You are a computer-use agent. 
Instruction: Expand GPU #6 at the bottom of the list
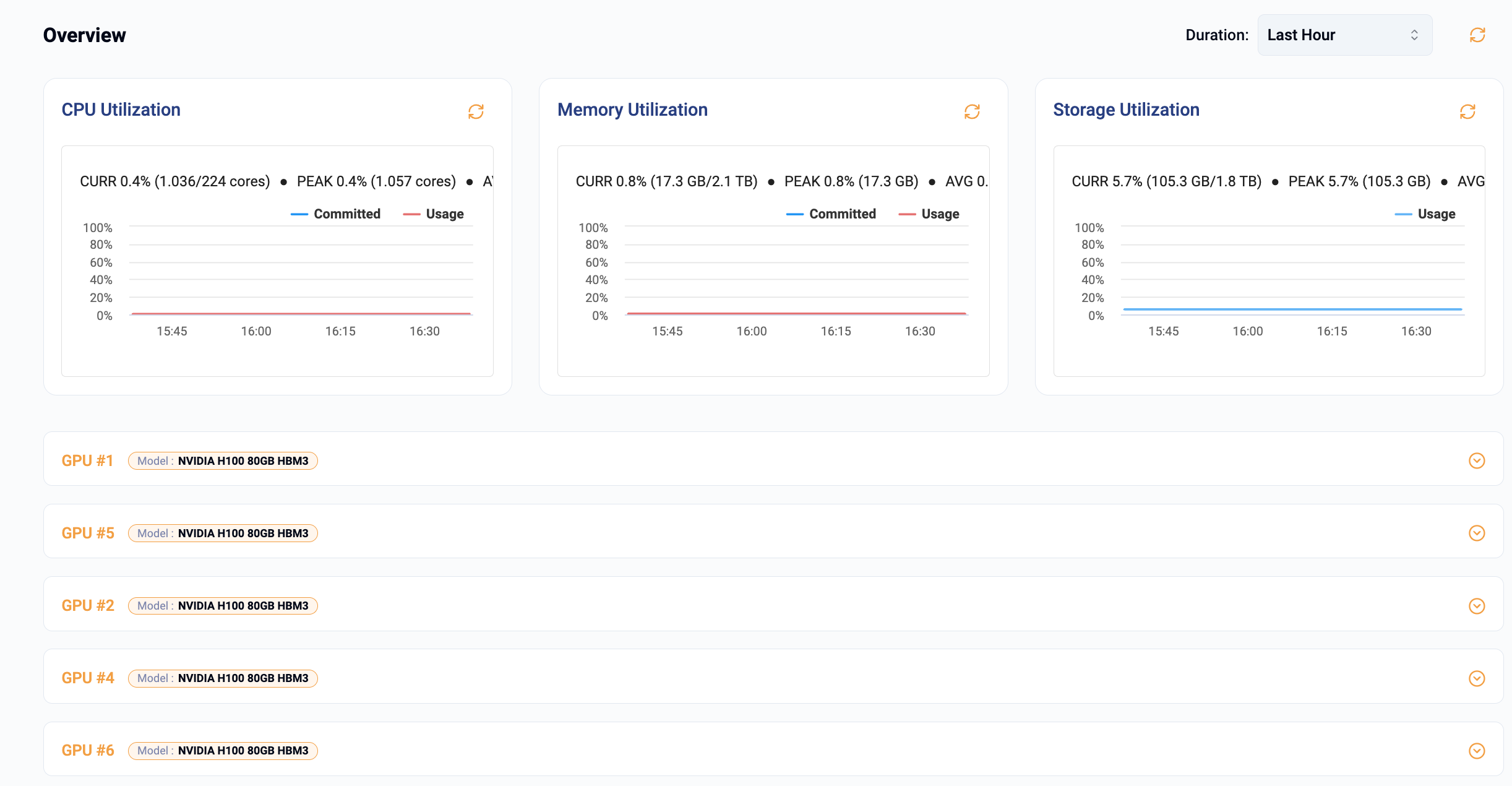[x=1477, y=751]
